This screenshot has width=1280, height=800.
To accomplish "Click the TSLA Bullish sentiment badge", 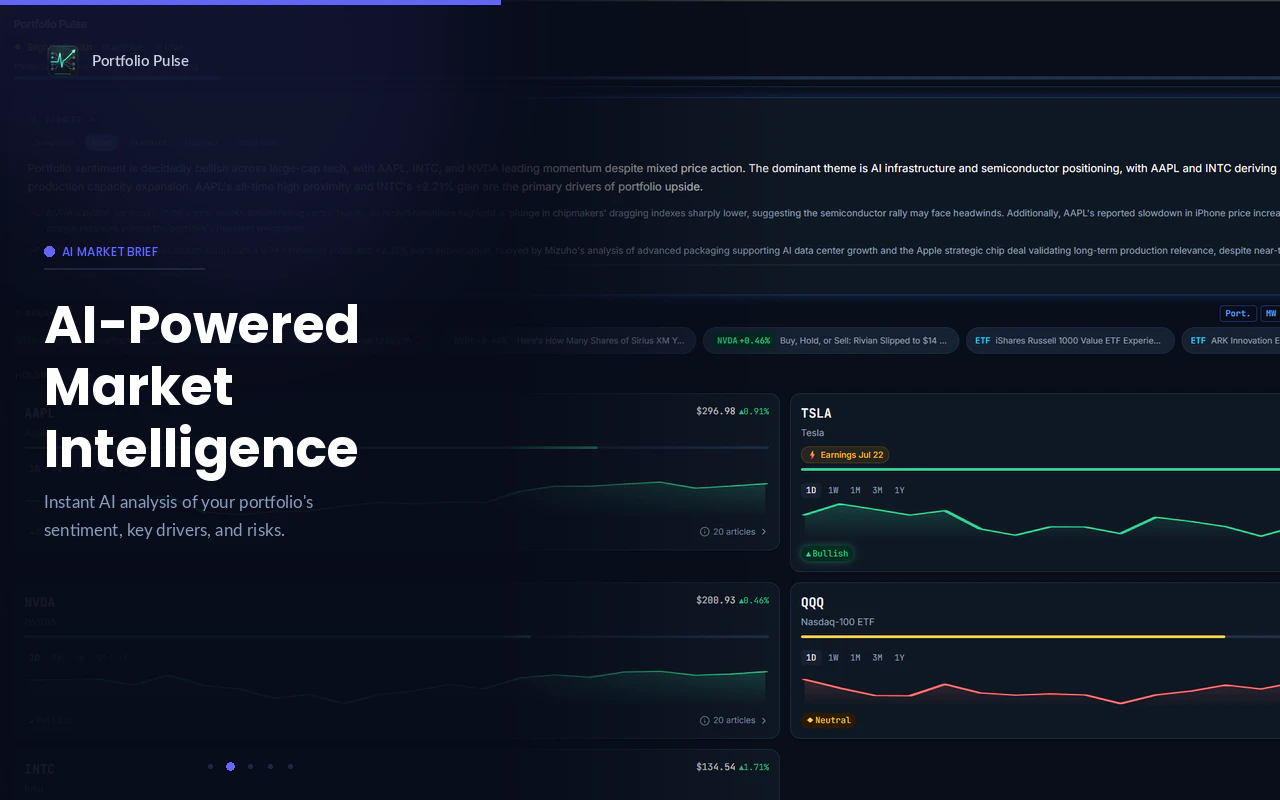I will tap(827, 553).
